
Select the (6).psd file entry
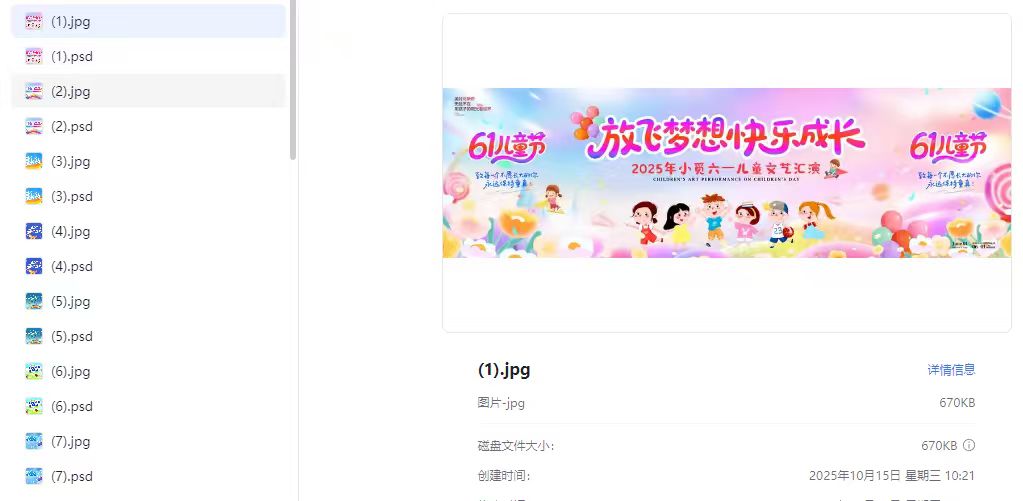(x=148, y=406)
